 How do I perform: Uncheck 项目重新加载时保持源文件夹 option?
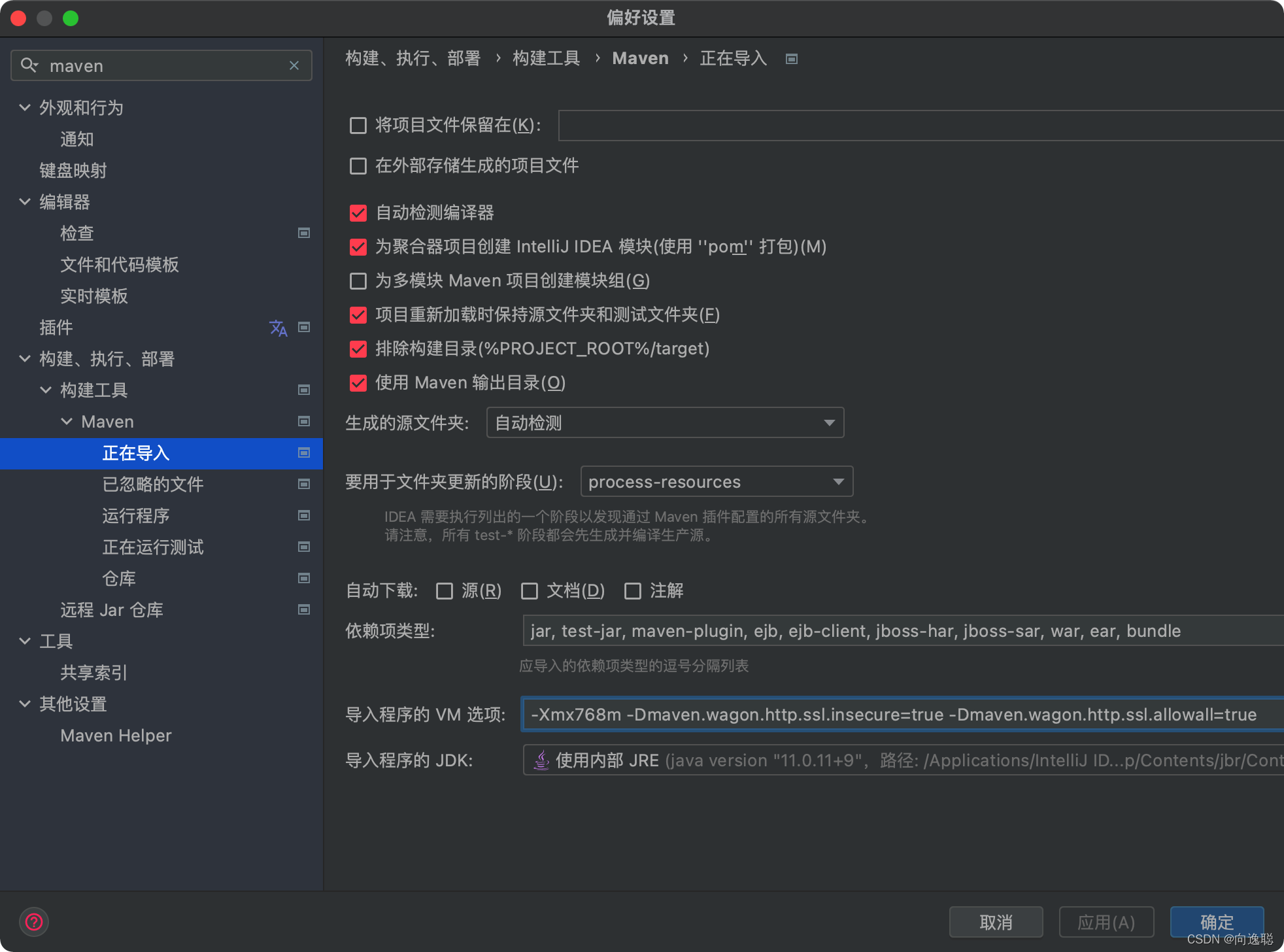pyautogui.click(x=358, y=314)
